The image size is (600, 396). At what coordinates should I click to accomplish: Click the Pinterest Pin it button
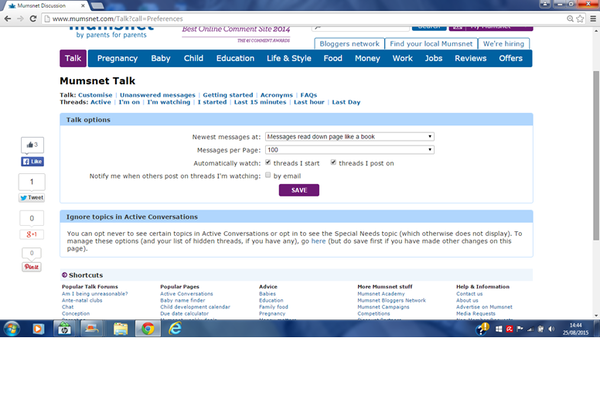click(x=32, y=267)
